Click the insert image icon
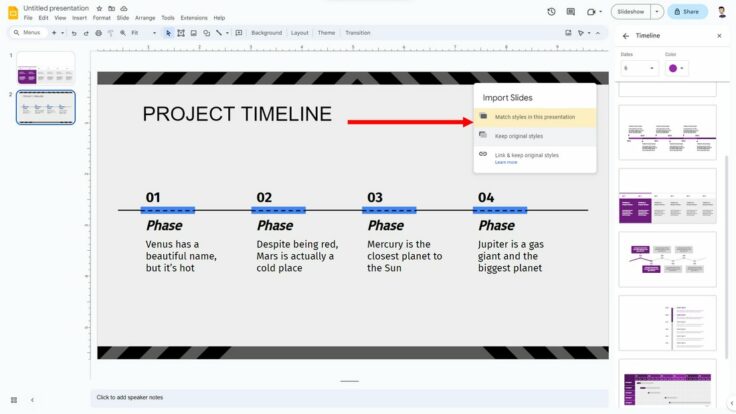Viewport: 736px width, 414px height. [x=193, y=33]
